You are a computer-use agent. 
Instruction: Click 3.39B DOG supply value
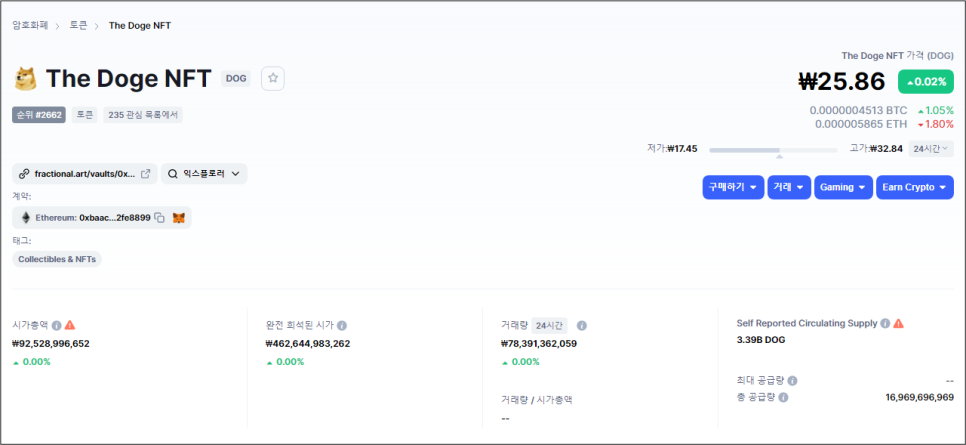pos(761,340)
